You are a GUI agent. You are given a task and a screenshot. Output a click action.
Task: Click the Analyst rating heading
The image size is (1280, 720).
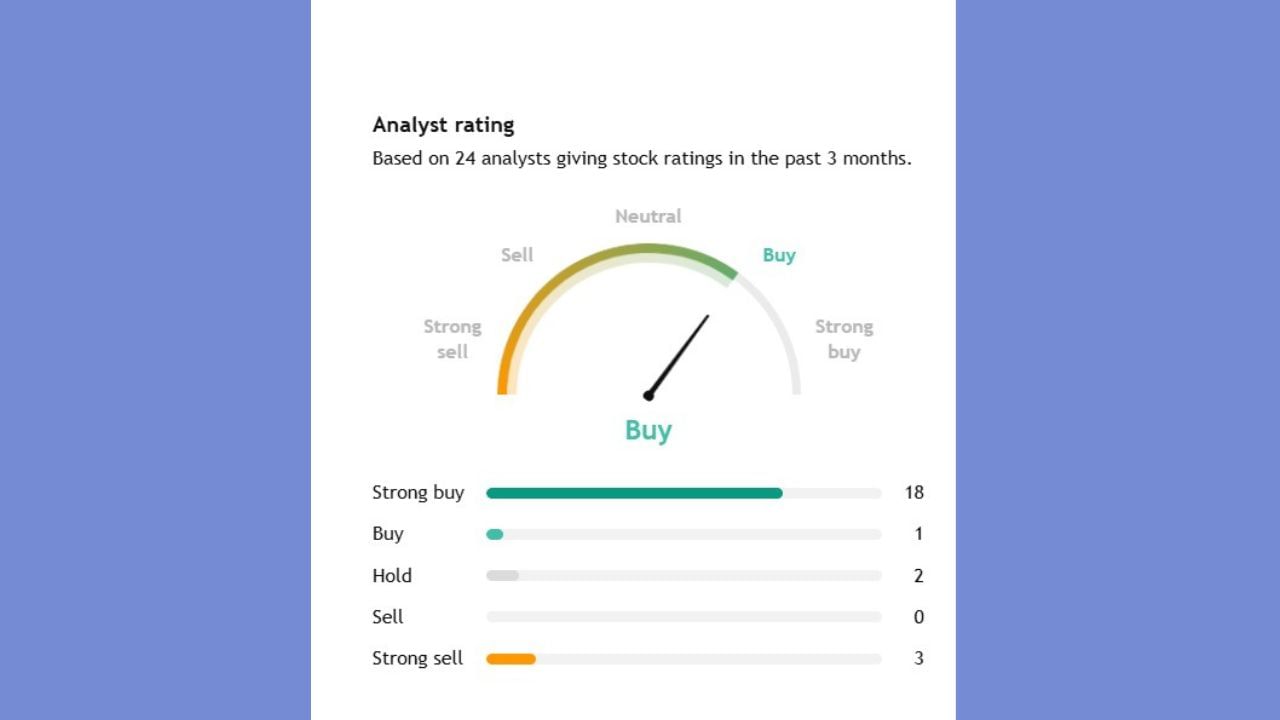[x=443, y=125]
